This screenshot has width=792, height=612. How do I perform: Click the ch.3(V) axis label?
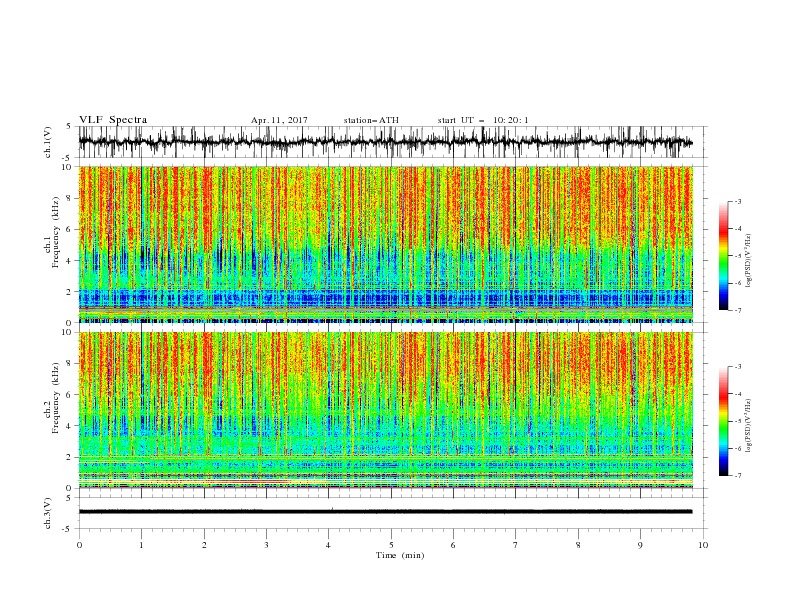(48, 513)
